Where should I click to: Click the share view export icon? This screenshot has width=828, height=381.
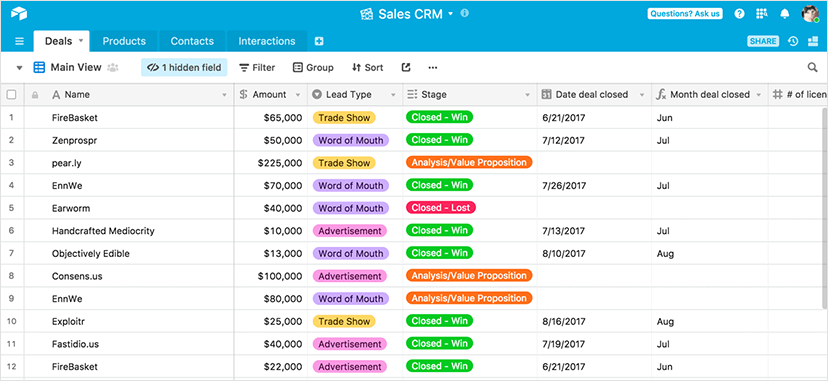point(406,67)
